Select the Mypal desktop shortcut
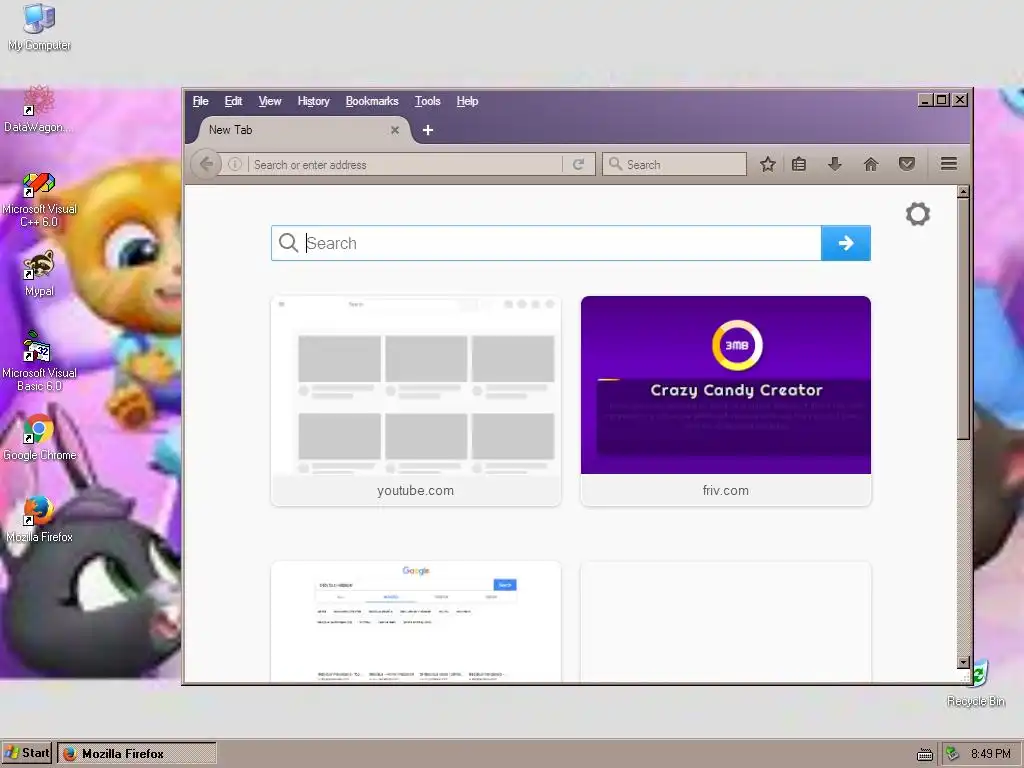Viewport: 1024px width, 768px height. pyautogui.click(x=39, y=273)
